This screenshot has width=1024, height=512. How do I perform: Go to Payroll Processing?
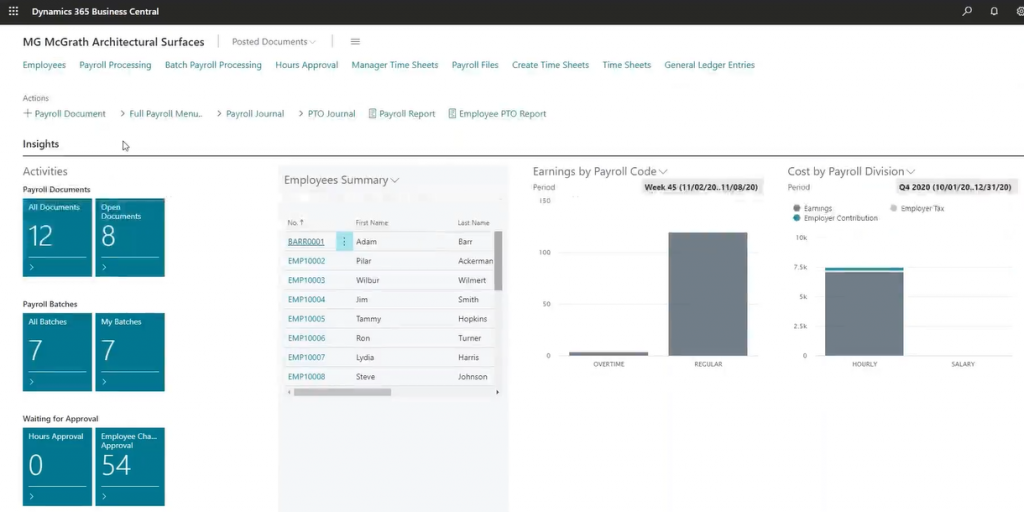point(115,65)
